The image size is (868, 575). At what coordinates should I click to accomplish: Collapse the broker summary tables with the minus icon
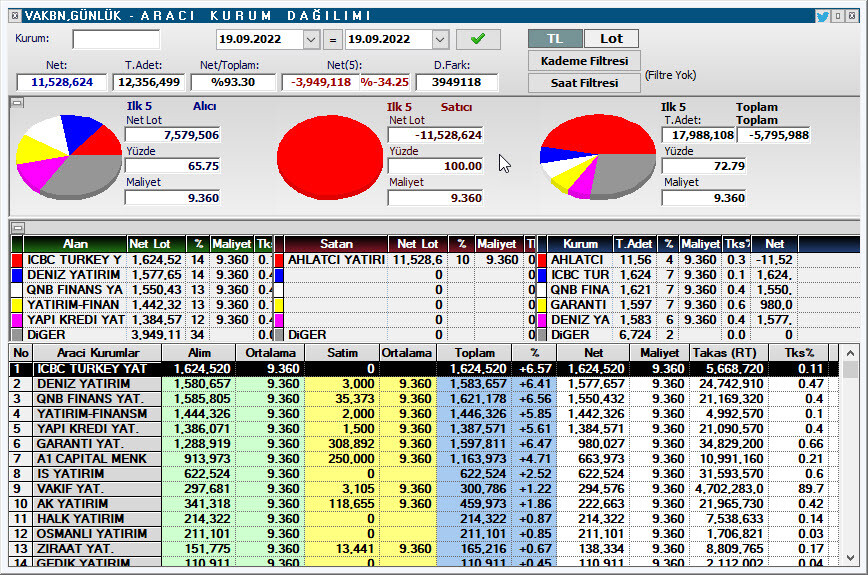pos(18,227)
